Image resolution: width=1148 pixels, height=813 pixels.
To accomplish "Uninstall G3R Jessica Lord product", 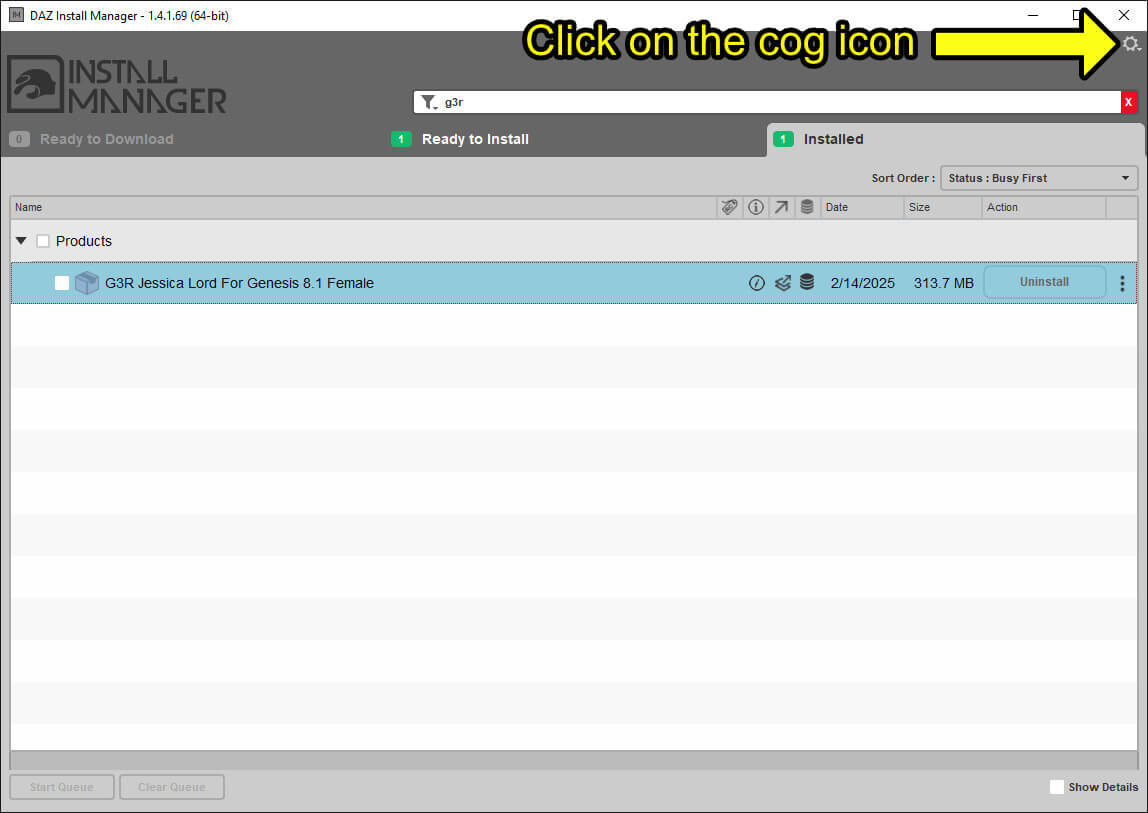I will [1044, 282].
